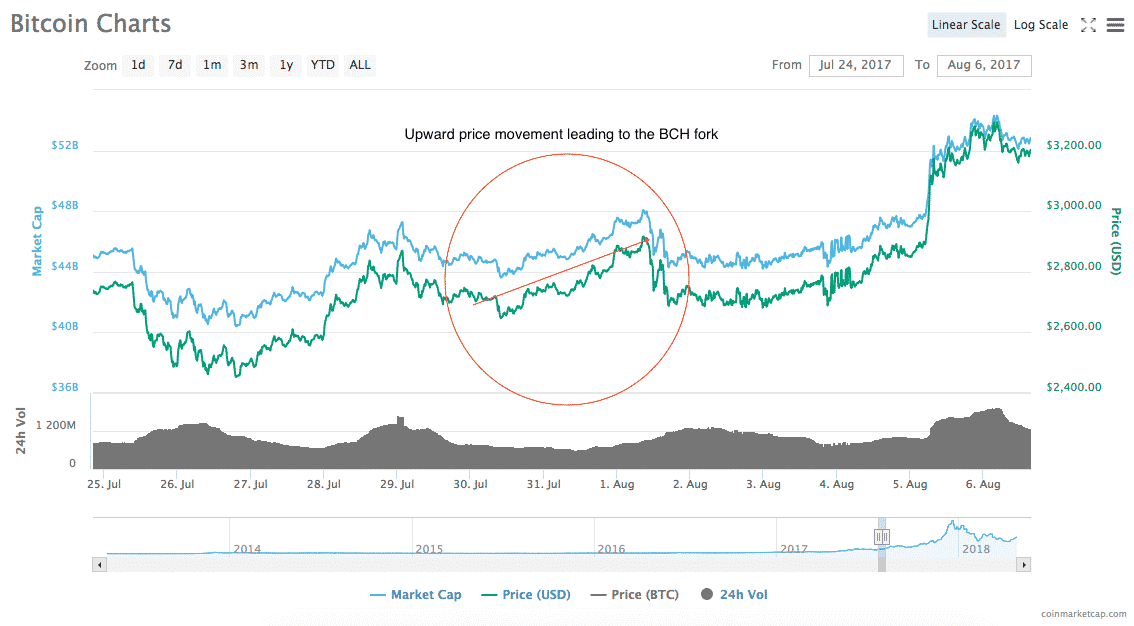Image resolution: width=1134 pixels, height=626 pixels.
Task: Select the 3m zoom option
Action: pyautogui.click(x=248, y=65)
